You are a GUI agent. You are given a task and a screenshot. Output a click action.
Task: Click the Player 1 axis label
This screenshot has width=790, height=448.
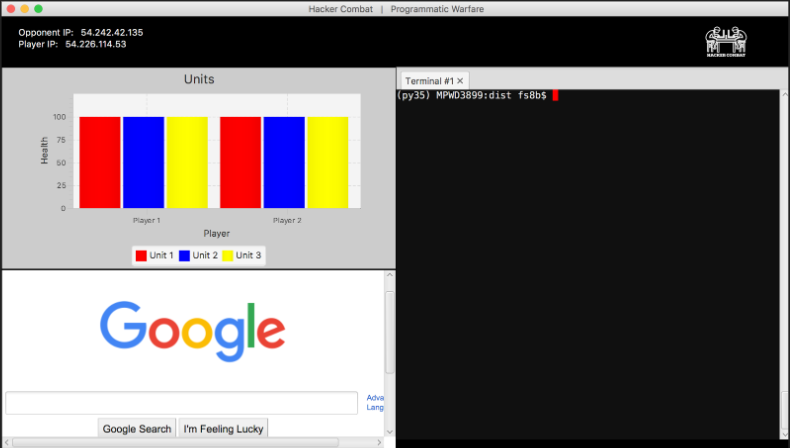(x=147, y=220)
